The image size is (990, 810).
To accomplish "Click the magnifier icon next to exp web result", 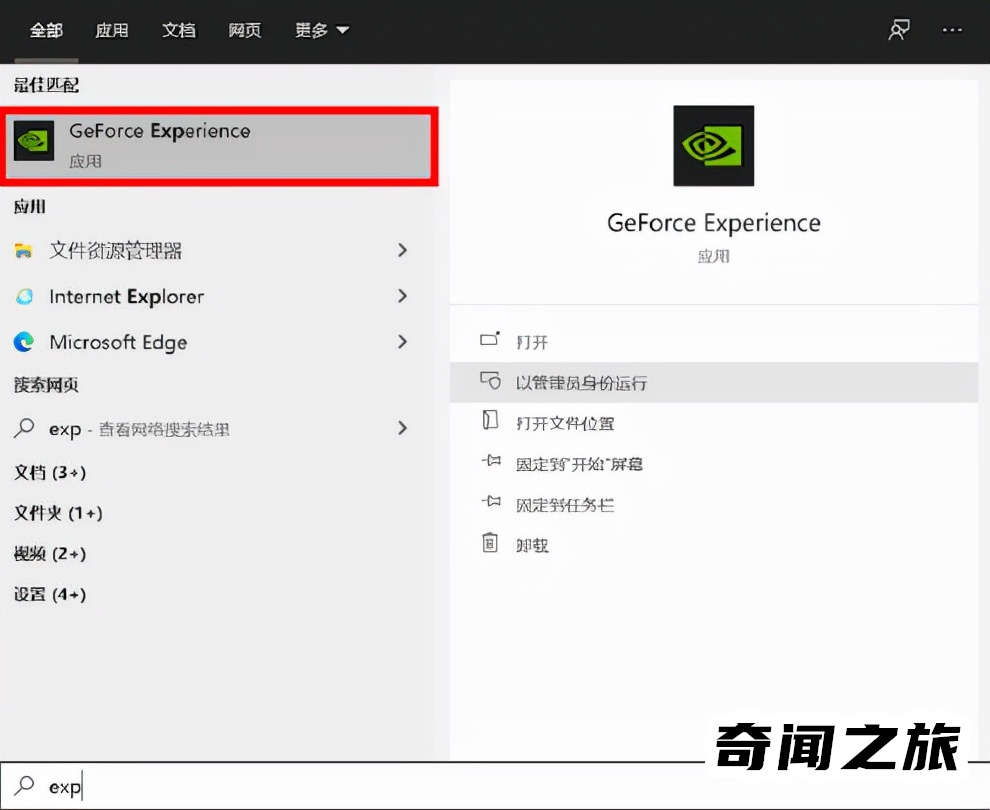I will (24, 428).
